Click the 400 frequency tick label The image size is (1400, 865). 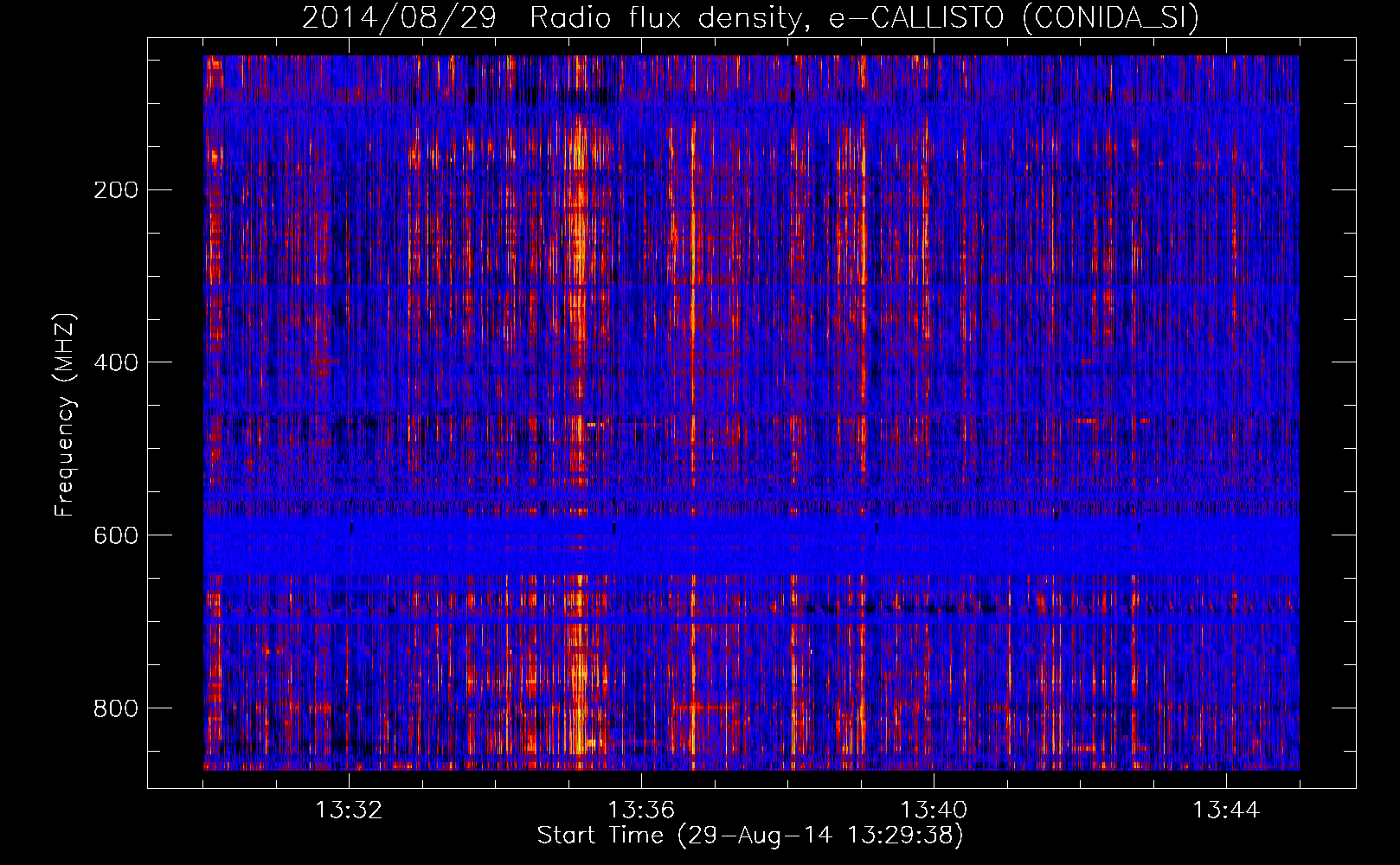tap(115, 362)
